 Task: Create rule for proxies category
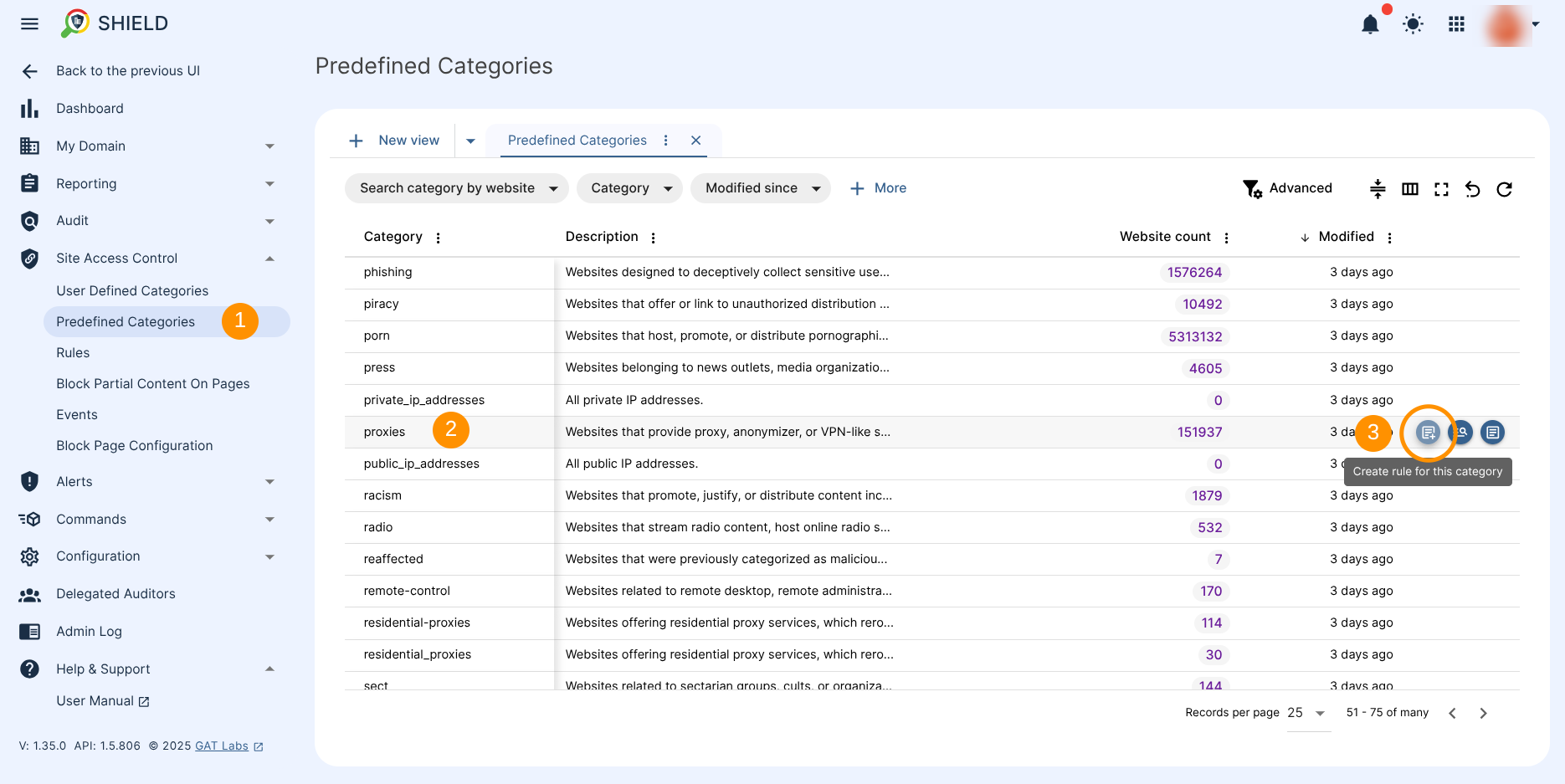click(1429, 433)
